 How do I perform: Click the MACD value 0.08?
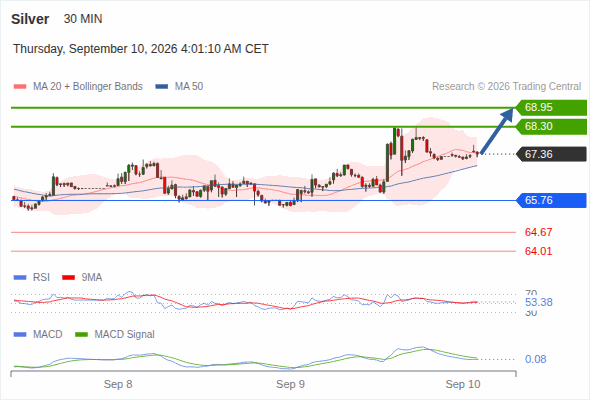tap(536, 359)
